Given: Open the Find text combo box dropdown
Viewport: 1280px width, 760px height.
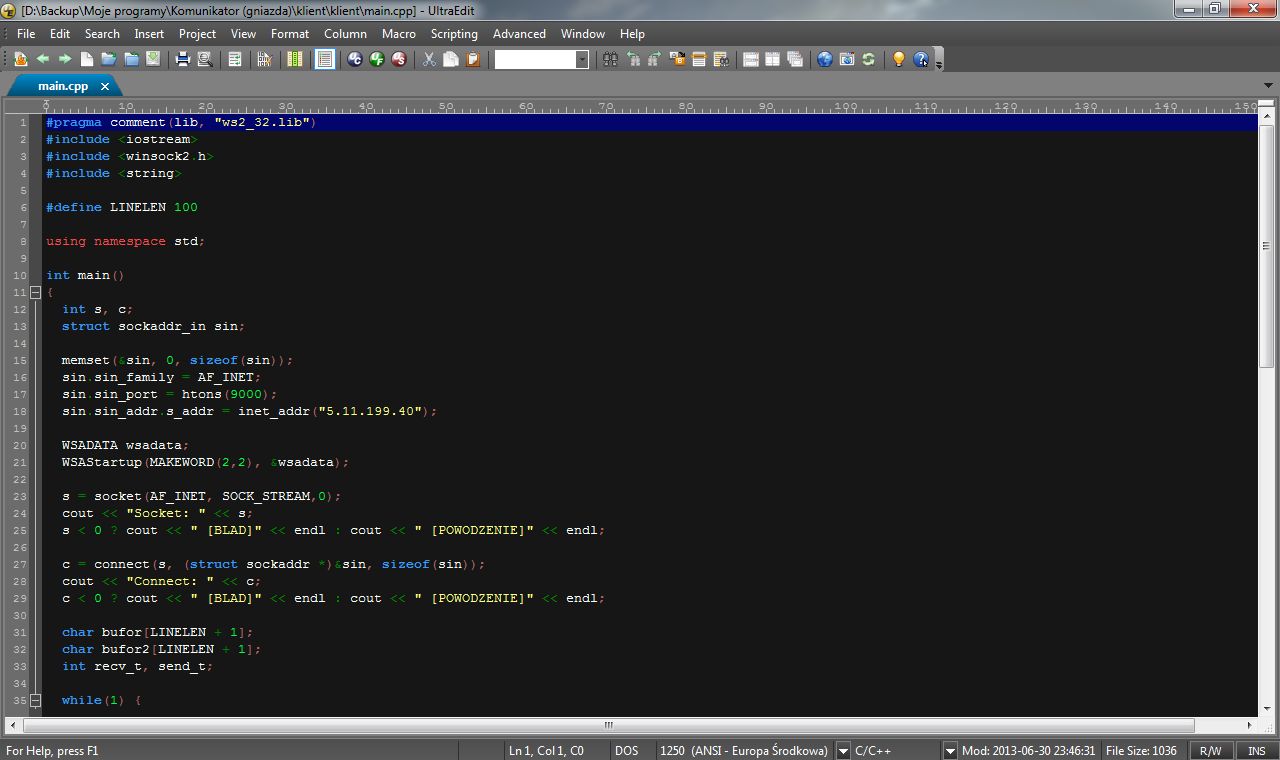Looking at the screenshot, I should [x=583, y=59].
